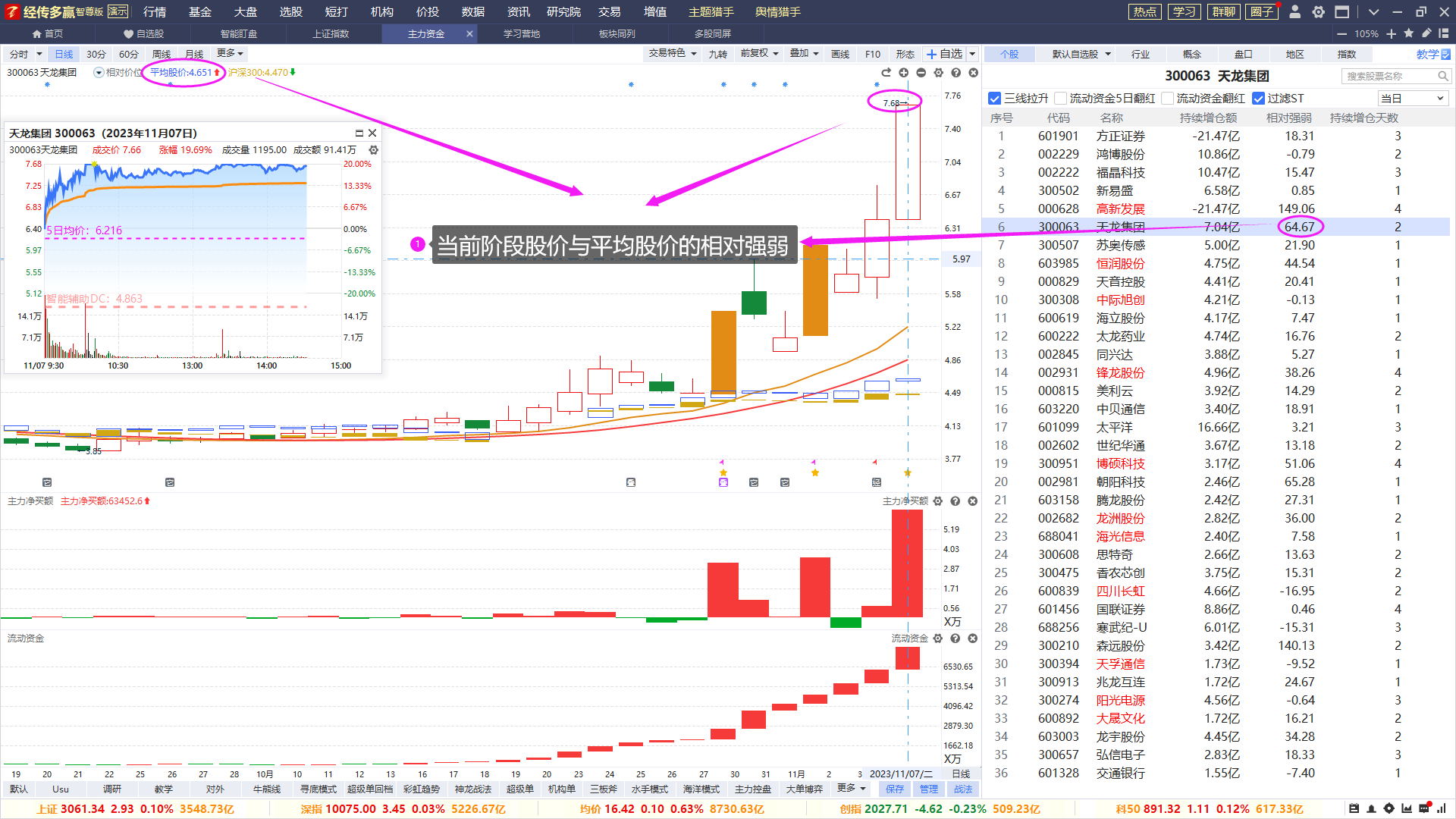Toggle the 过滤ST checkbox
This screenshot has height=819, width=1456.
(x=1259, y=99)
